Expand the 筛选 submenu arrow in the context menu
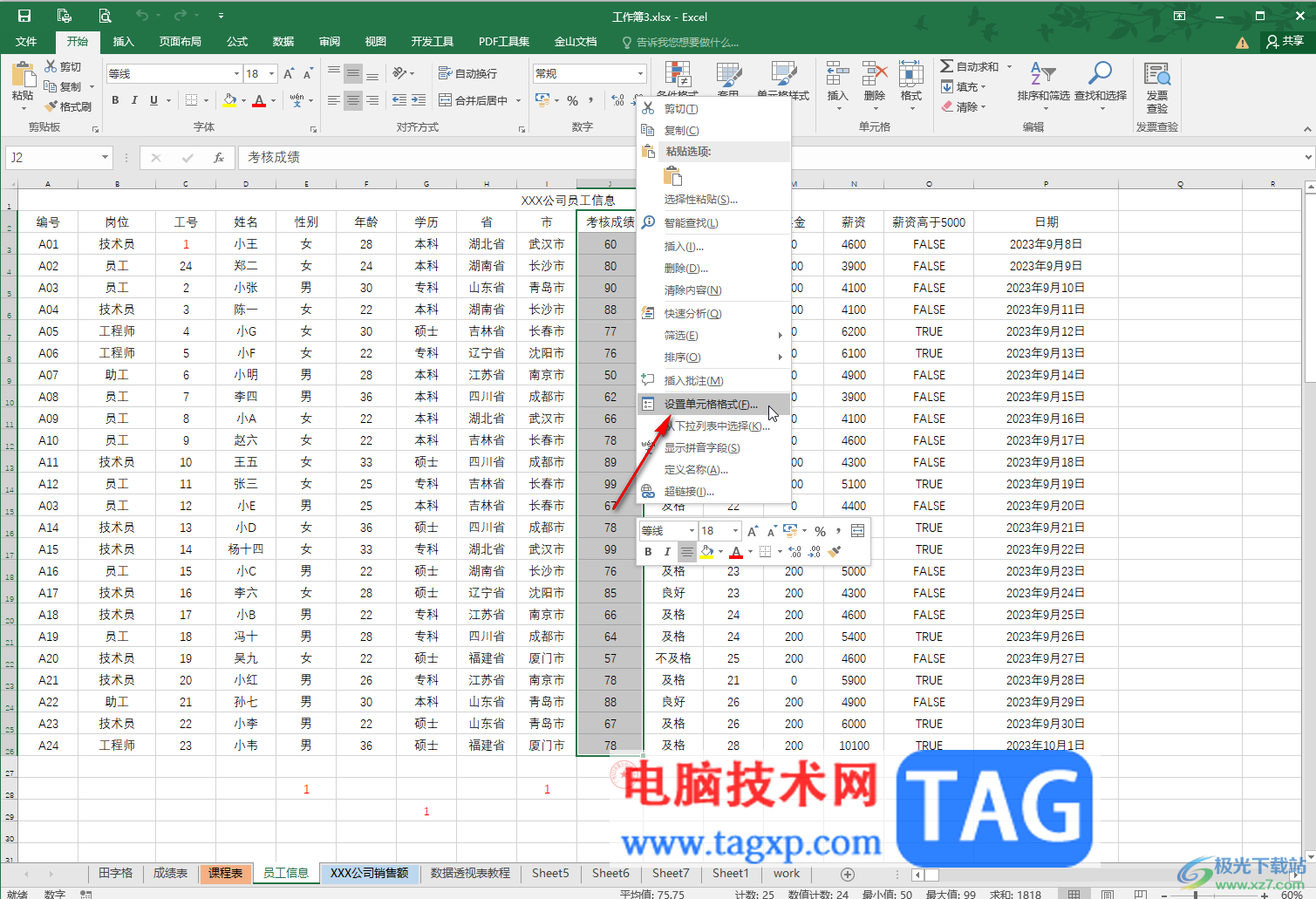This screenshot has height=899, width=1316. [781, 336]
